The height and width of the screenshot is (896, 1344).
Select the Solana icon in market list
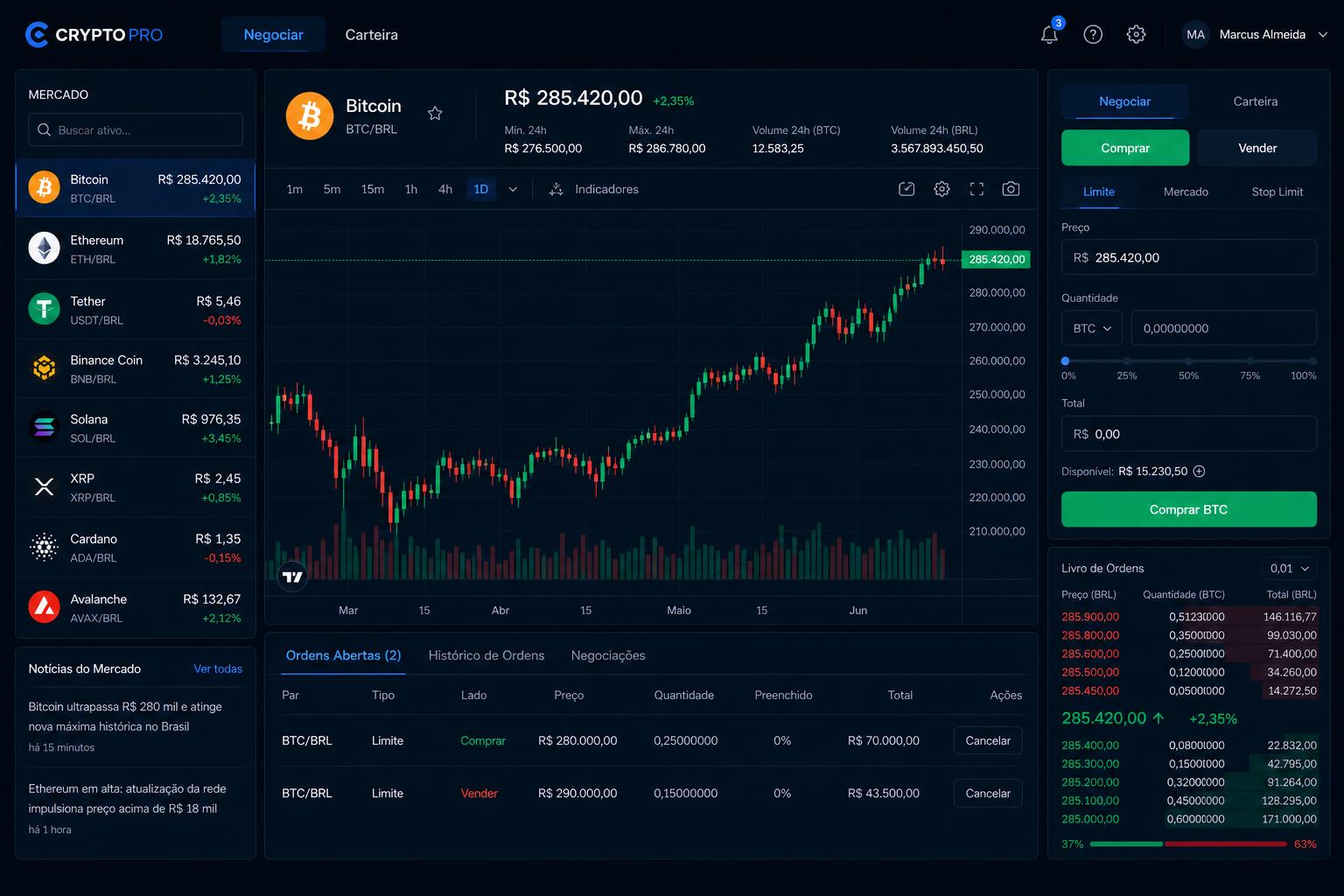pyautogui.click(x=44, y=428)
